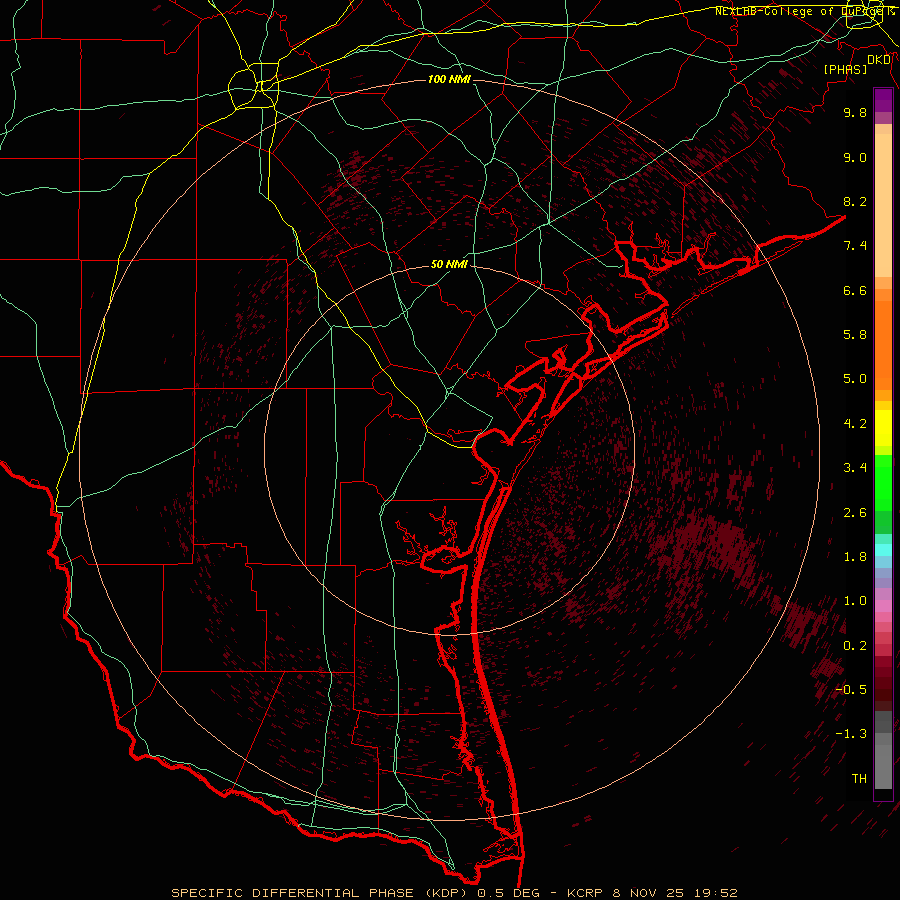
Task: Click the 2.6 legend value
Action: [855, 513]
